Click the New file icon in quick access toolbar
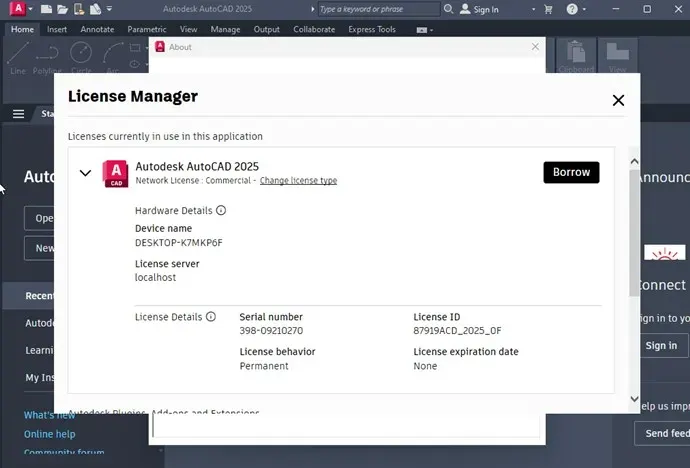 click(x=46, y=9)
